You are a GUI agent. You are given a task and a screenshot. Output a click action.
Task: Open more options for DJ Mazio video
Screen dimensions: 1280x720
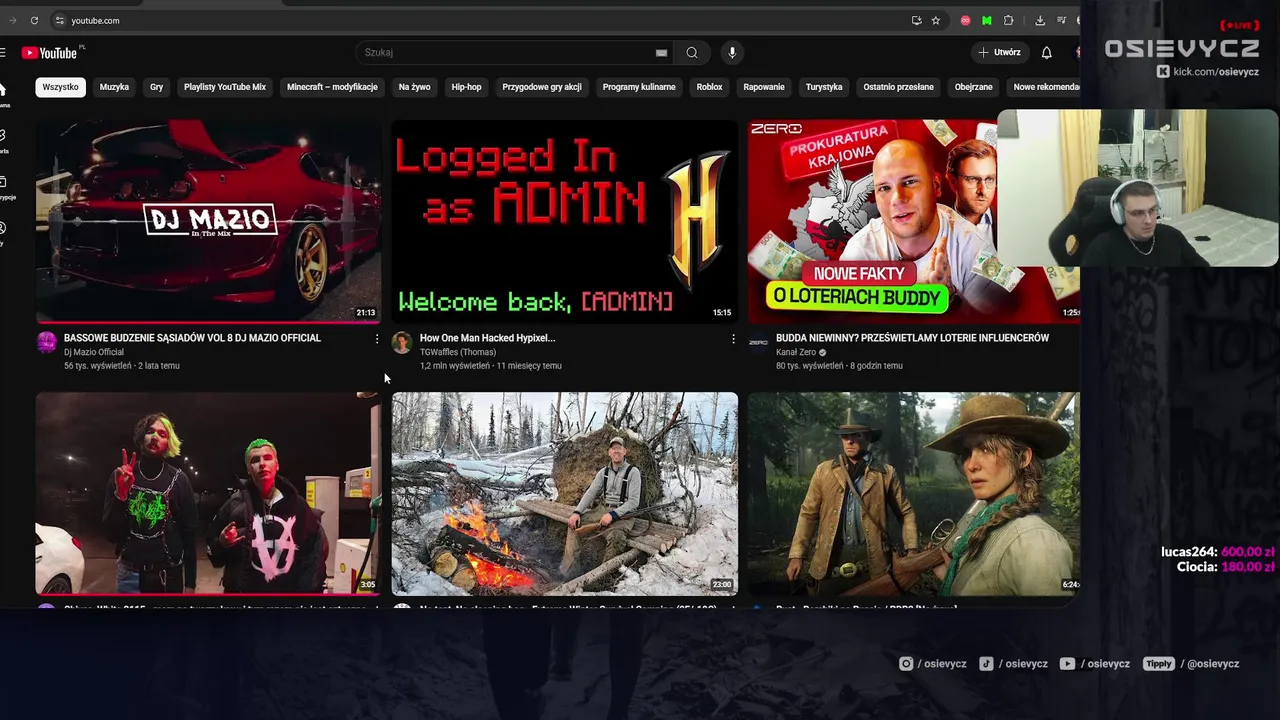click(x=377, y=339)
